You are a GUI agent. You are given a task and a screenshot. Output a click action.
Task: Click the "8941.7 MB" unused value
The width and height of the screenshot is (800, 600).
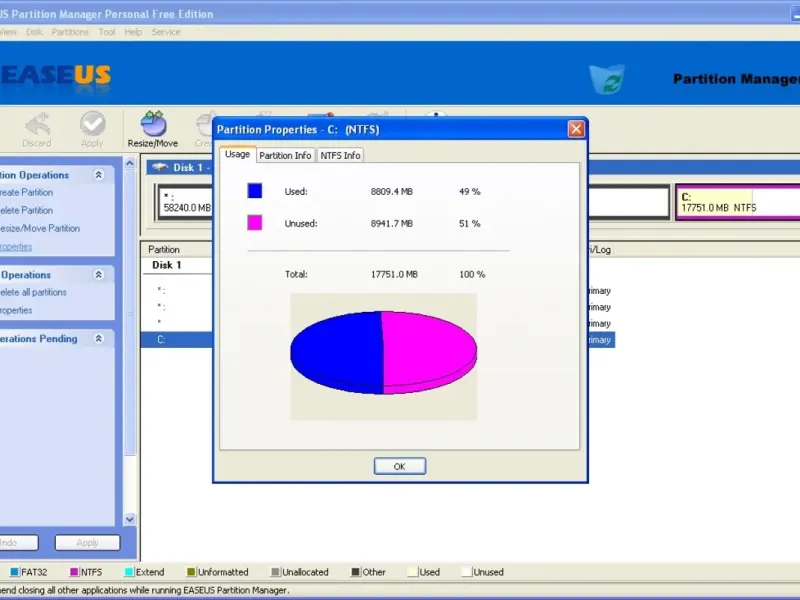(392, 223)
